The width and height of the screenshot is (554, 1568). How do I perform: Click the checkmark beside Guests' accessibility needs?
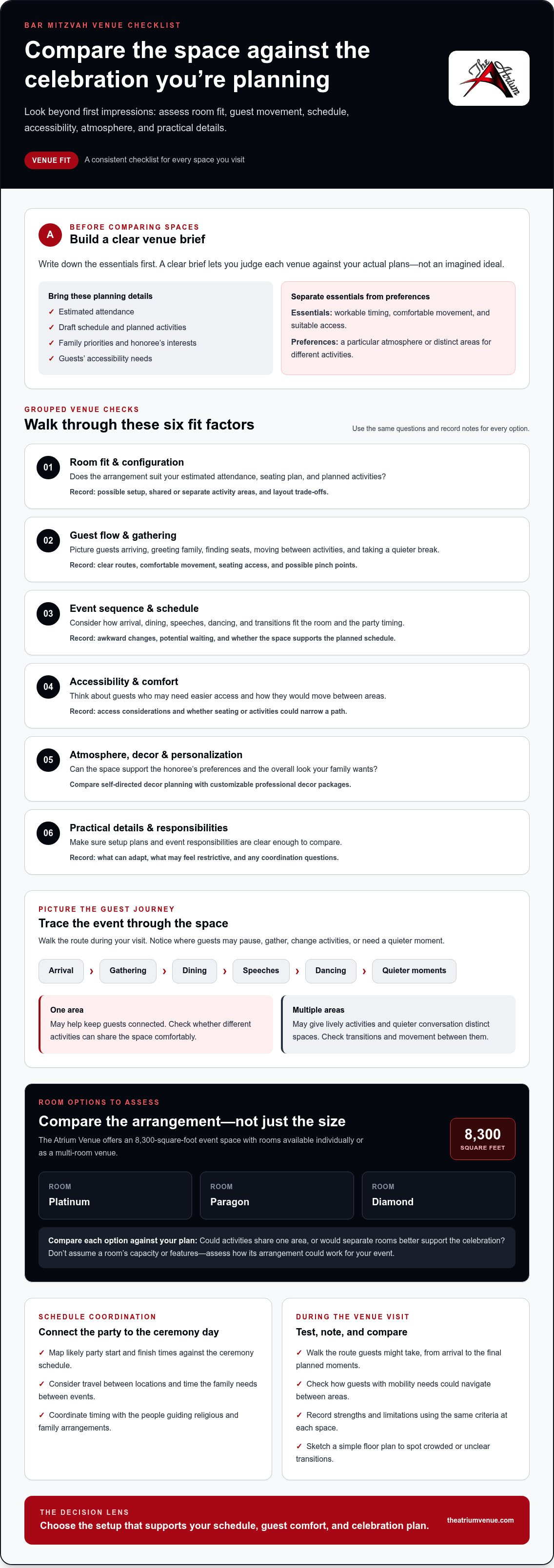click(51, 358)
